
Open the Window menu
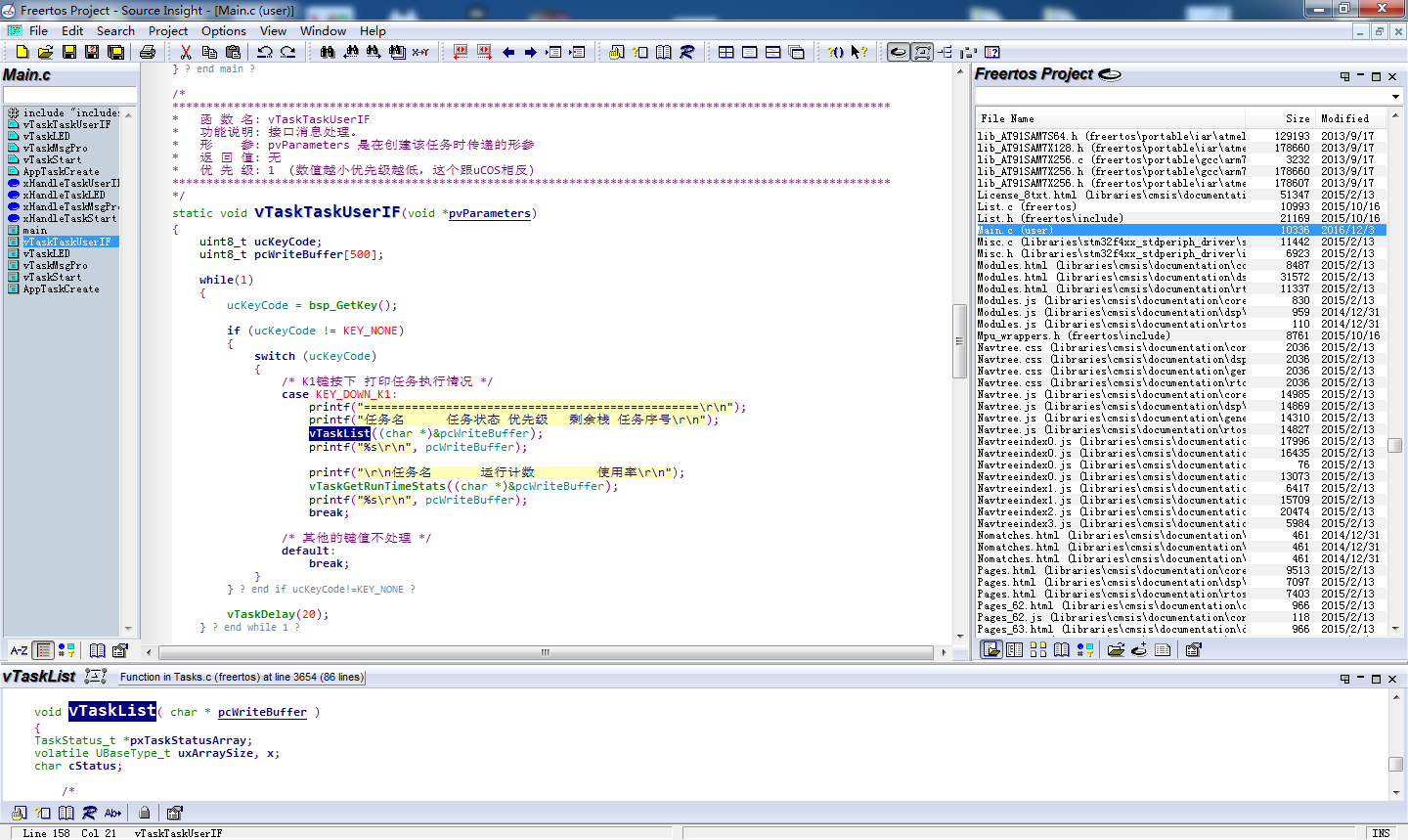(x=323, y=30)
